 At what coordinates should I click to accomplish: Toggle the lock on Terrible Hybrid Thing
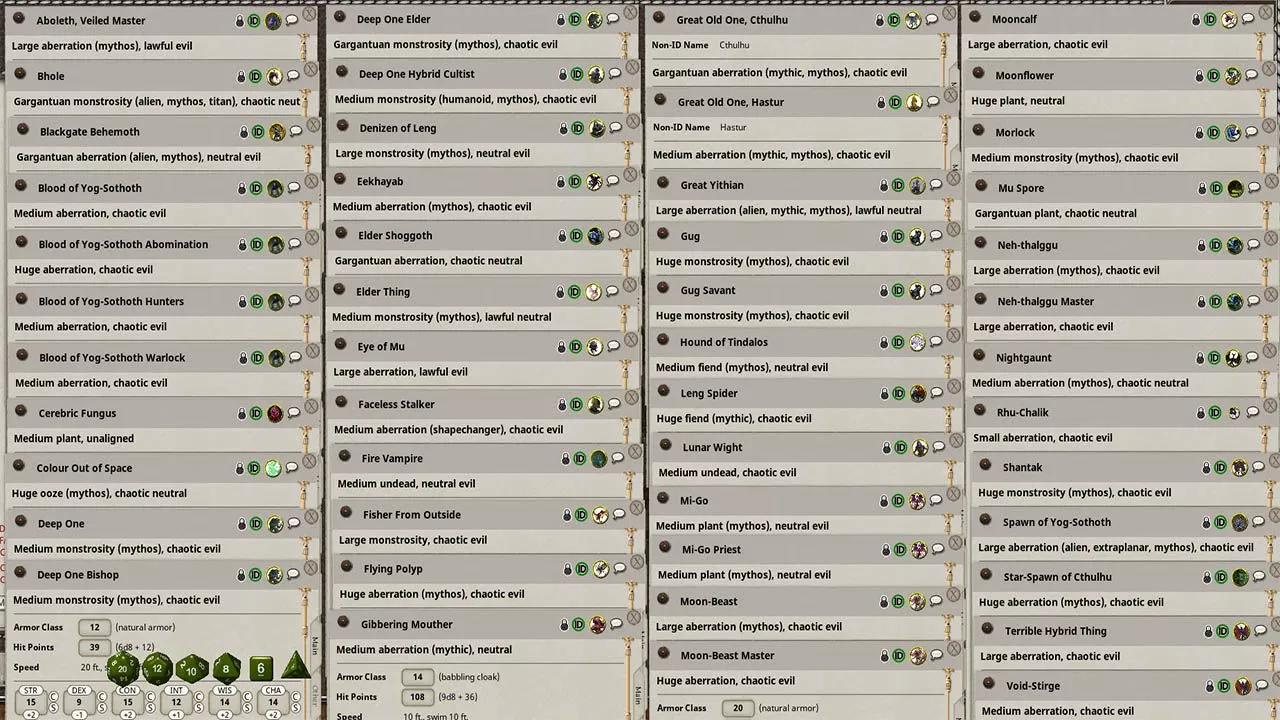1208,632
